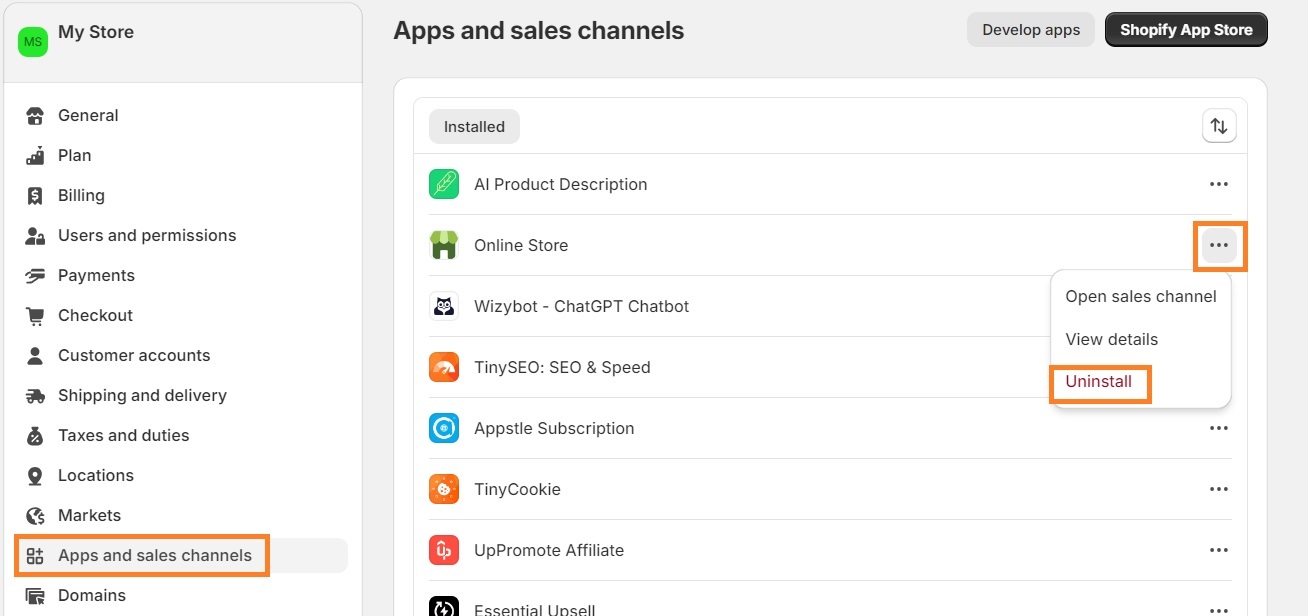Click the AI Product Description app icon
1308x616 pixels.
coord(443,184)
